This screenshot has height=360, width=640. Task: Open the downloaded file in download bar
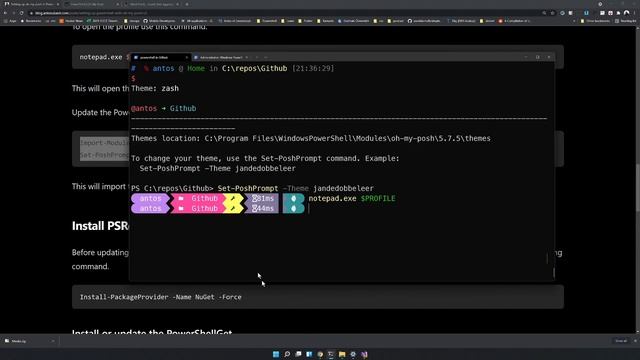click(24, 341)
